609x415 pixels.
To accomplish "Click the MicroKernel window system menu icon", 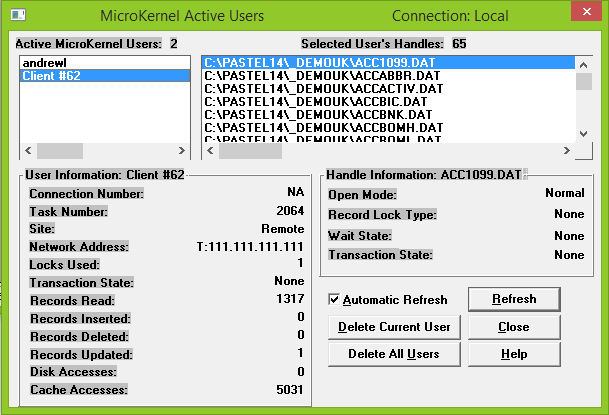I will 18,15.
